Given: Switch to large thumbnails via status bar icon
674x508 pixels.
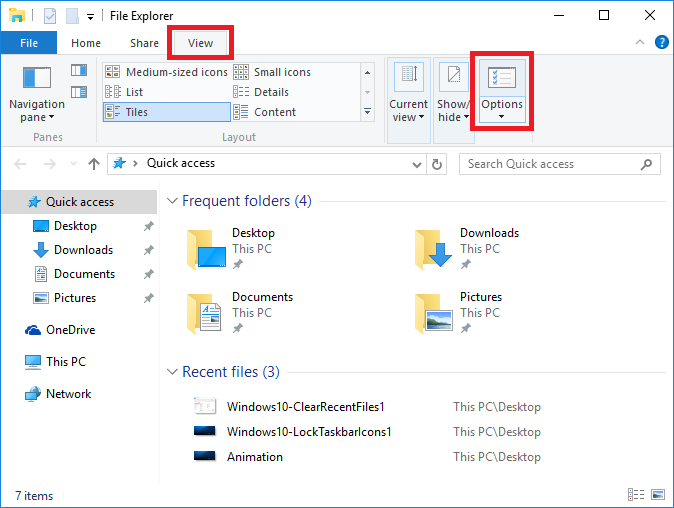Looking at the screenshot, I should pos(658,495).
